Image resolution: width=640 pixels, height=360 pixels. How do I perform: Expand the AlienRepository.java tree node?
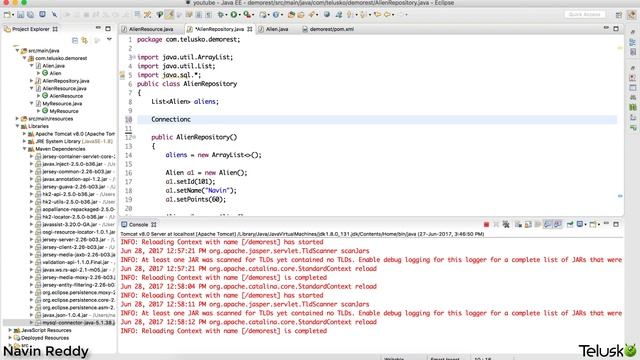(x=31, y=81)
